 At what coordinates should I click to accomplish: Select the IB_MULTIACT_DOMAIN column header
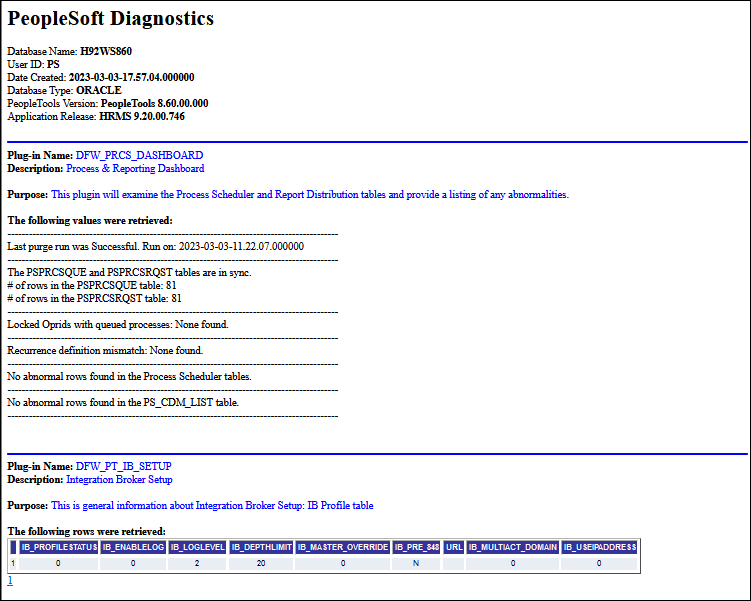(512, 547)
